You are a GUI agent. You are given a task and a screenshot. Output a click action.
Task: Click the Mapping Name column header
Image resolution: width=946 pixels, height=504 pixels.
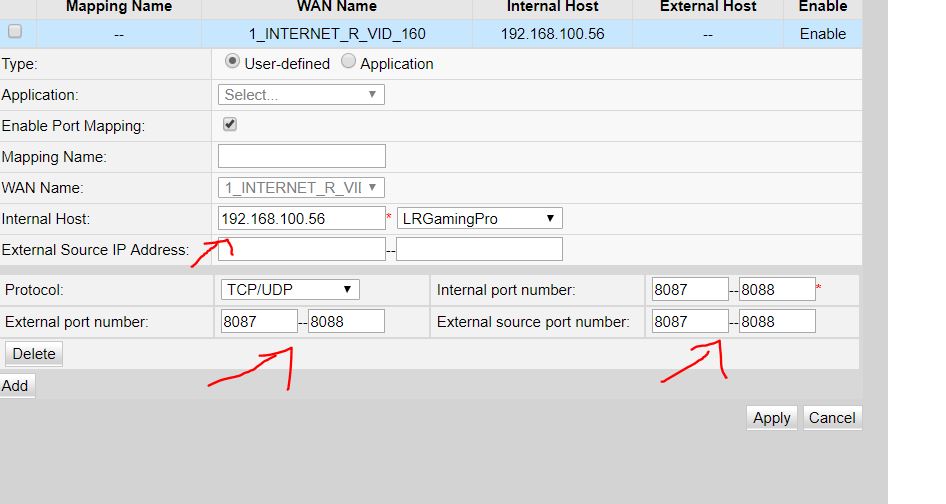pyautogui.click(x=119, y=7)
